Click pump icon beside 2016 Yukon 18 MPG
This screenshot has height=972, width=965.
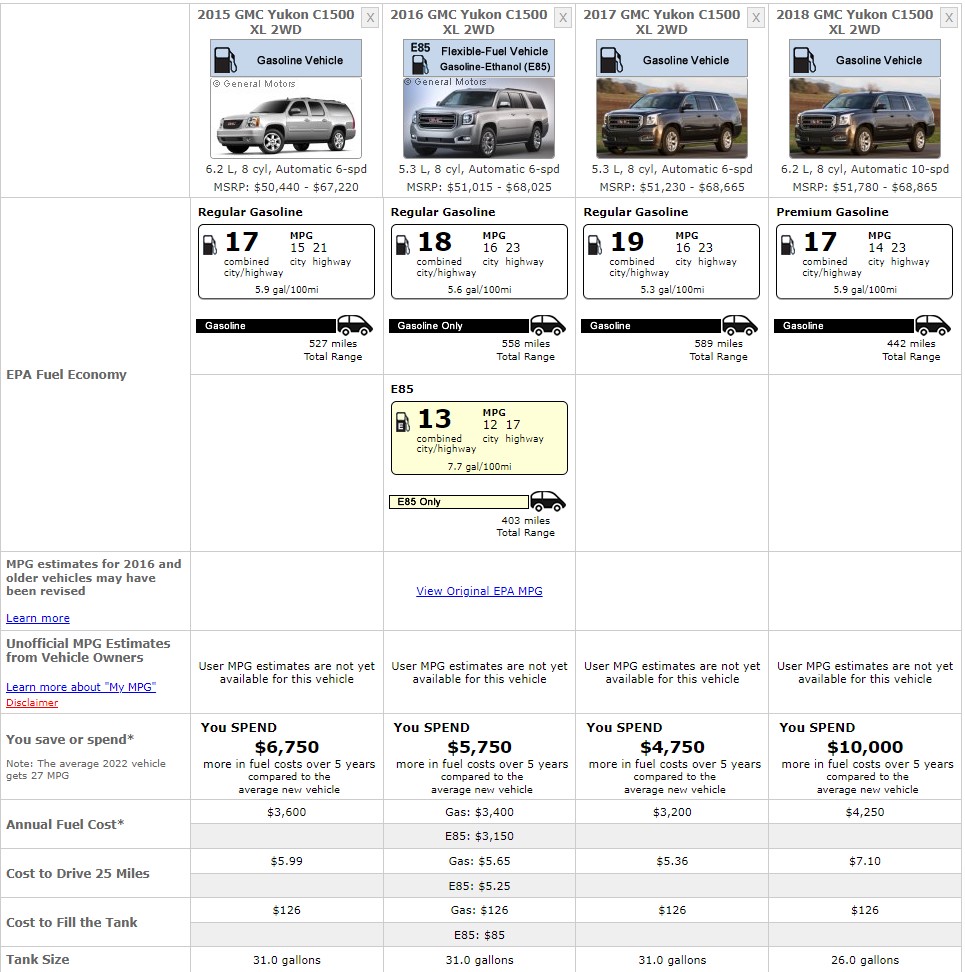[x=402, y=245]
